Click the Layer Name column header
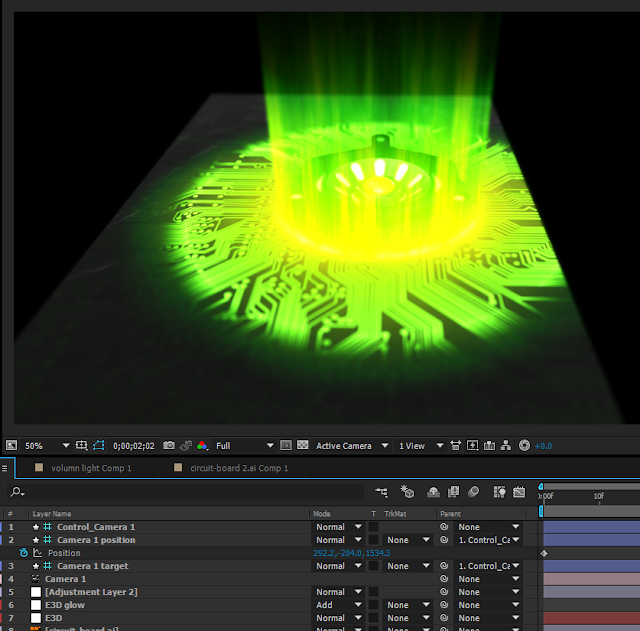Viewport: 640px width, 631px height. [x=52, y=514]
